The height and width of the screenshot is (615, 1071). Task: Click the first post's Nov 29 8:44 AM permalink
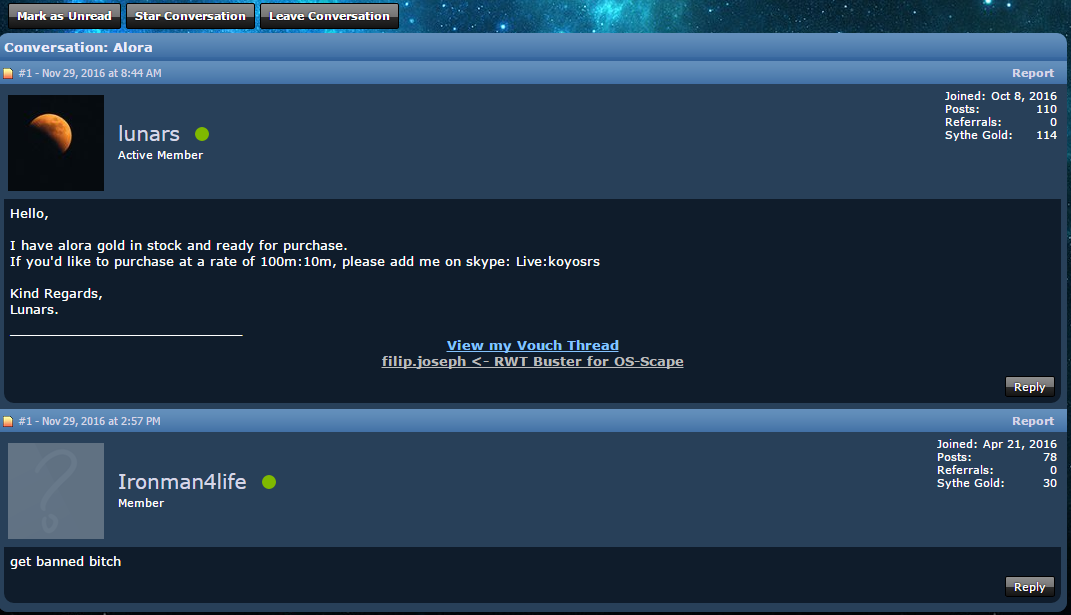coord(90,73)
